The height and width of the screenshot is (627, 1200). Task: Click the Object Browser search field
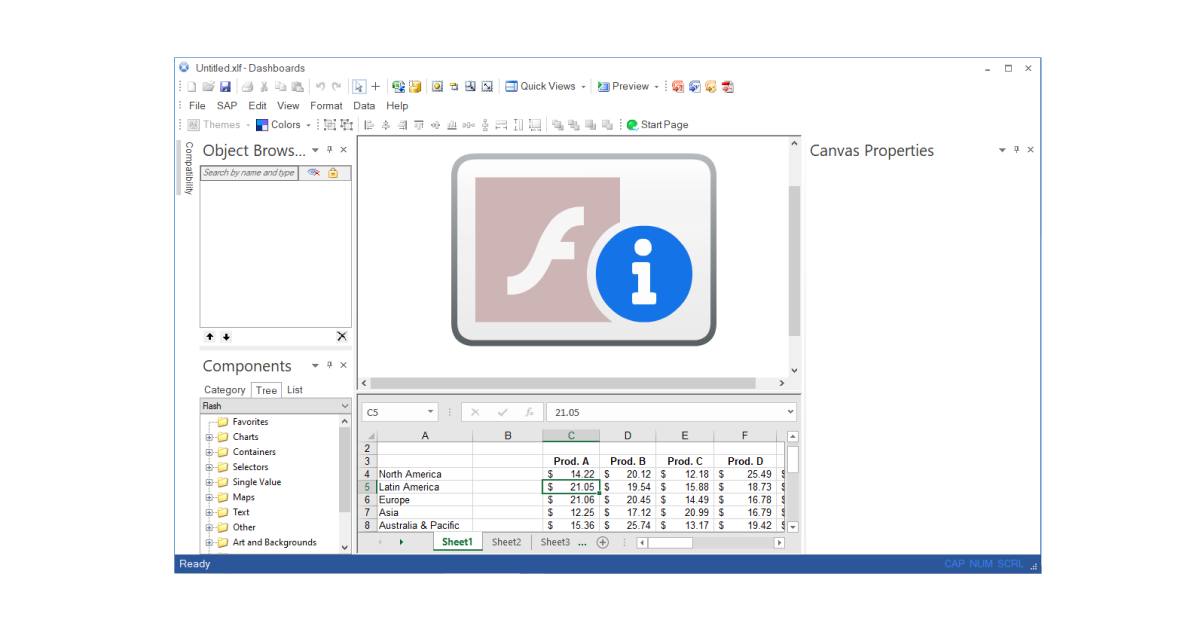point(249,173)
